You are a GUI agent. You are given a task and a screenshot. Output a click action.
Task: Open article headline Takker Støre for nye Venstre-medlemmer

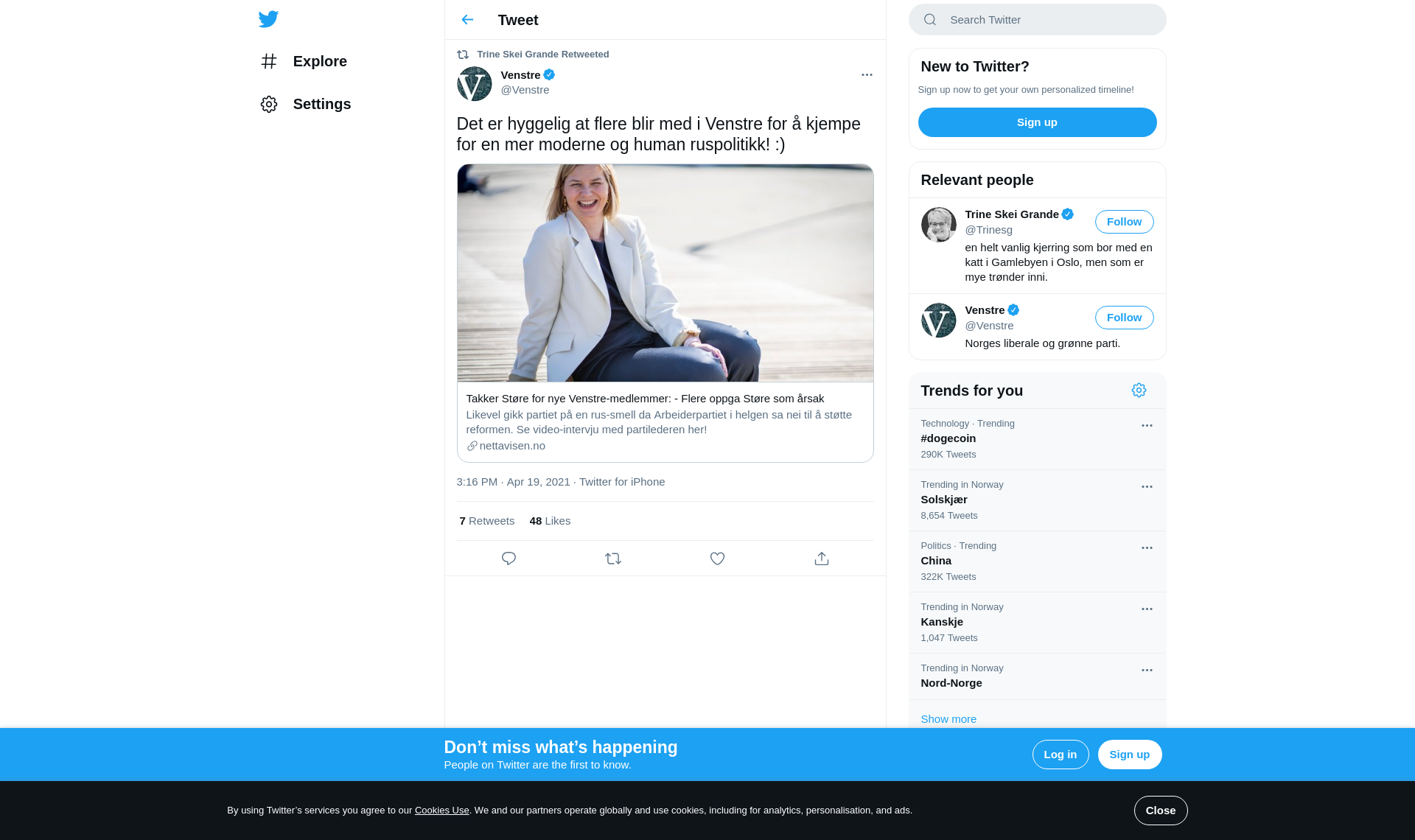(645, 399)
